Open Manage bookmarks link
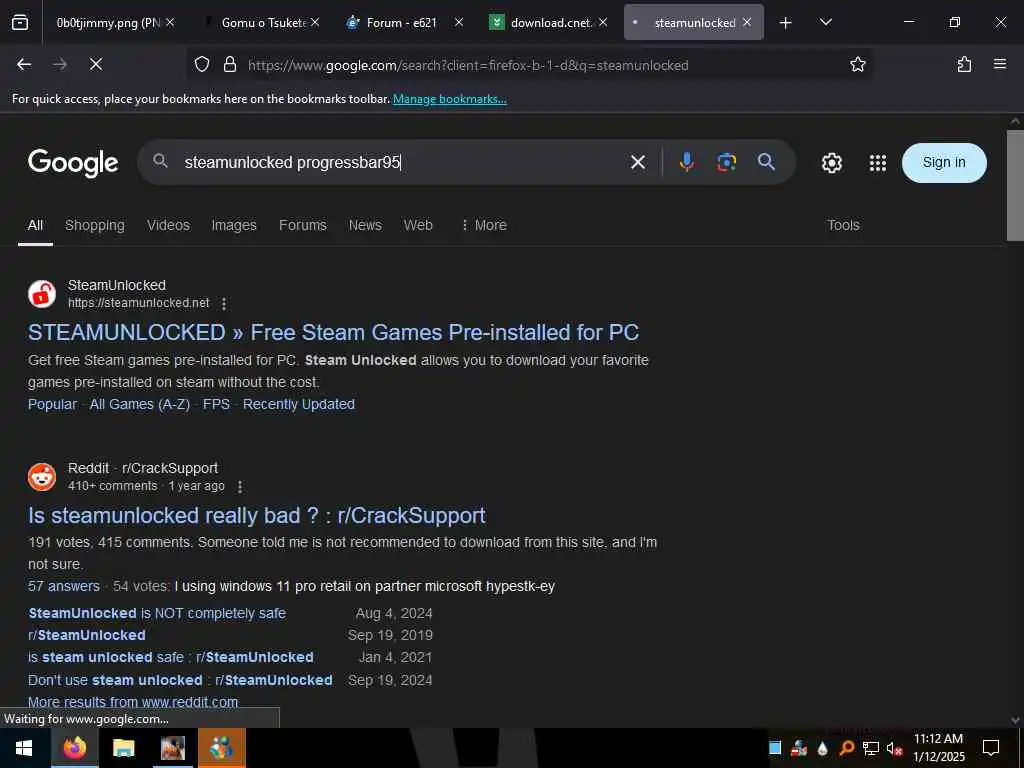Viewport: 1024px width, 768px height. [449, 99]
